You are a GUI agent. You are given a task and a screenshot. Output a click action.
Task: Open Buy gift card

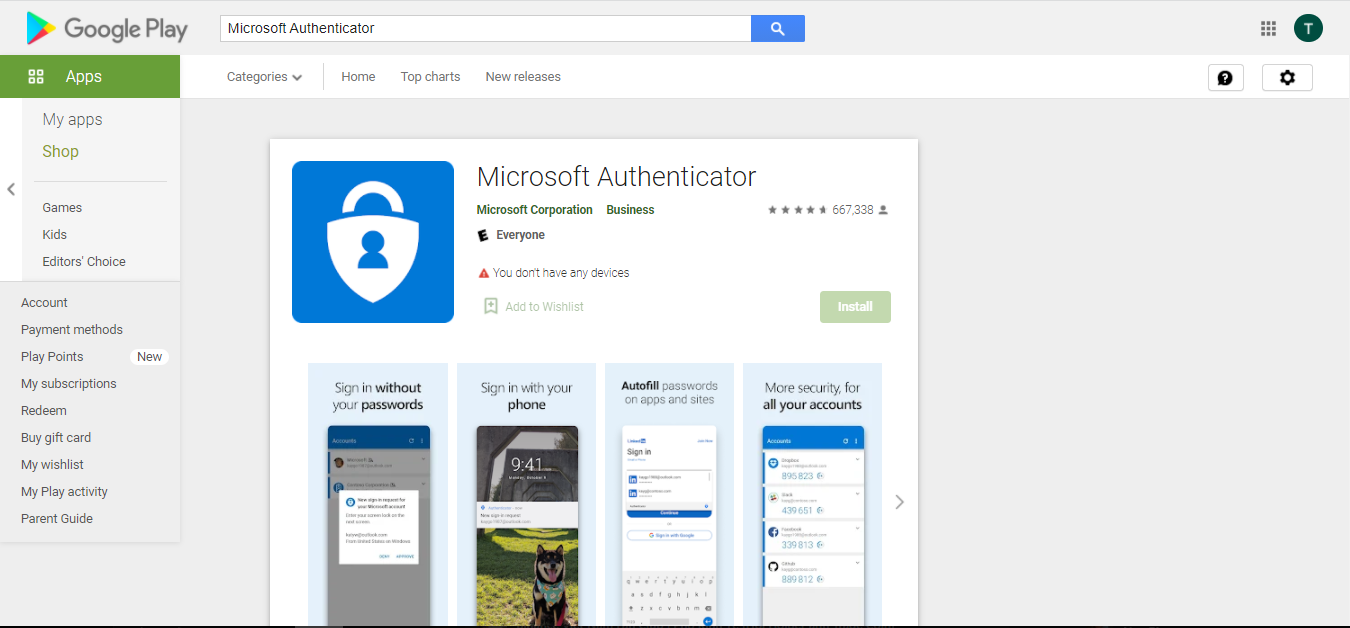pyautogui.click(x=56, y=437)
